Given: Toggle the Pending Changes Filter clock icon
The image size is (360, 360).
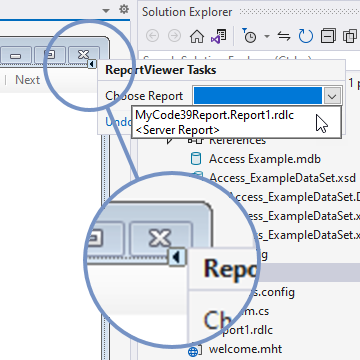Looking at the screenshot, I should coord(249,36).
